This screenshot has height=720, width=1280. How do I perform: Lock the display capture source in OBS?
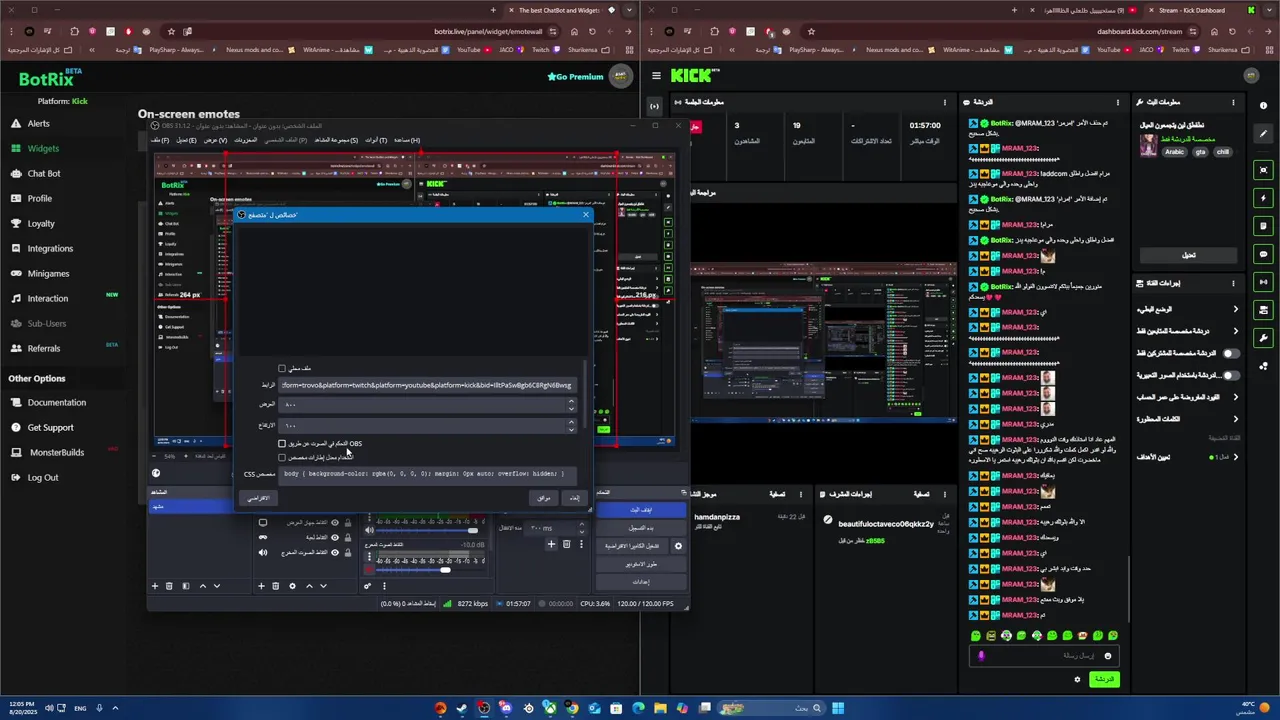point(347,522)
